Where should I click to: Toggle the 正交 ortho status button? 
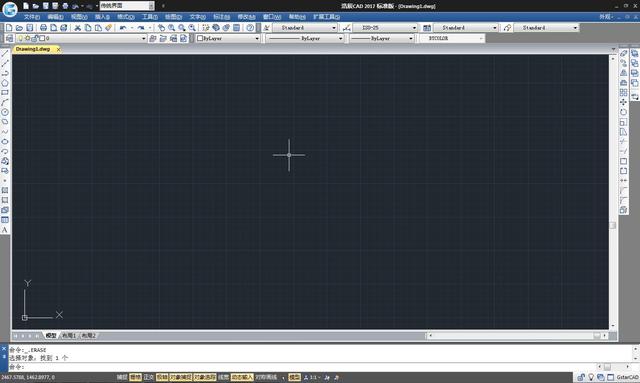149,377
